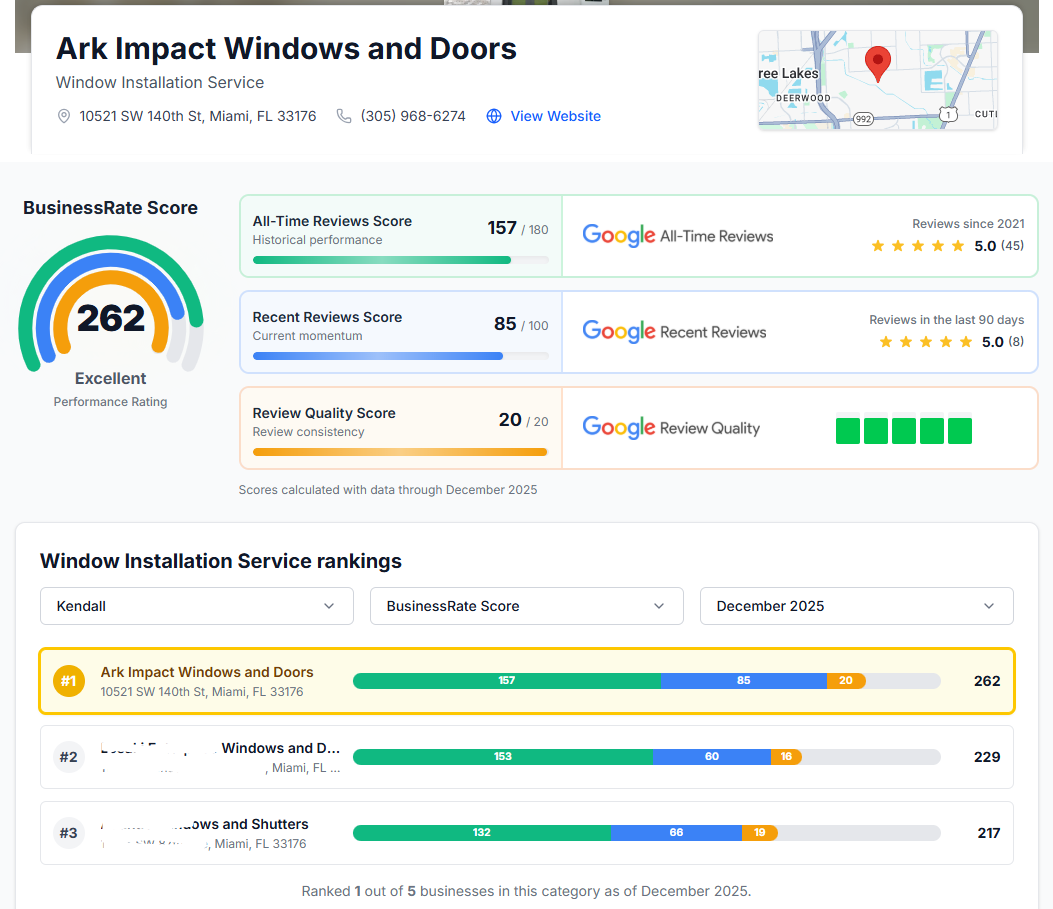
Task: Click the blue 66 segment in #3 row
Action: [676, 832]
